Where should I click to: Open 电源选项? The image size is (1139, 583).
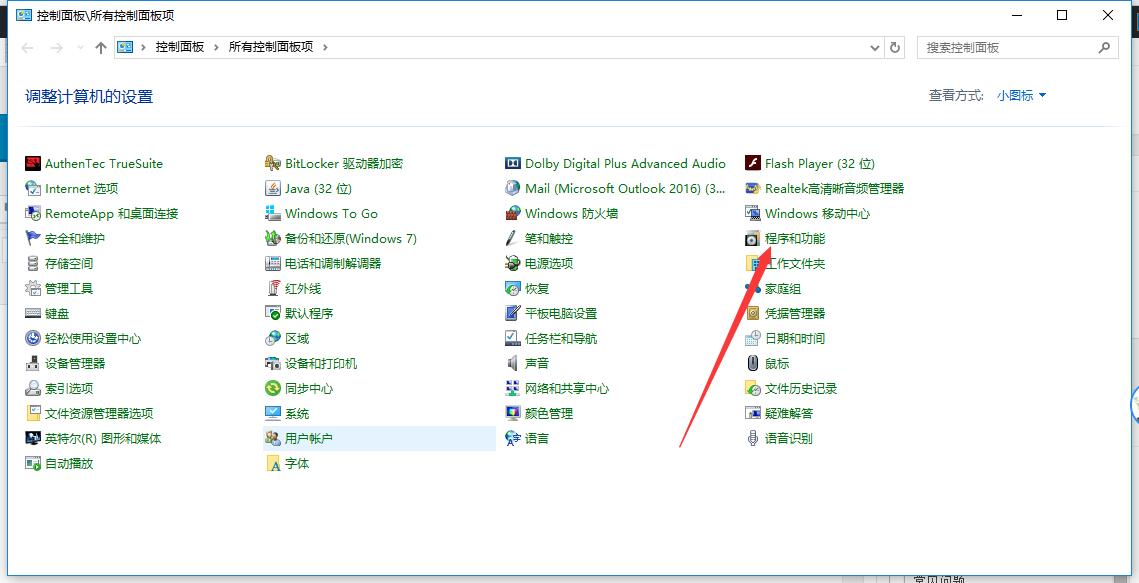[548, 263]
